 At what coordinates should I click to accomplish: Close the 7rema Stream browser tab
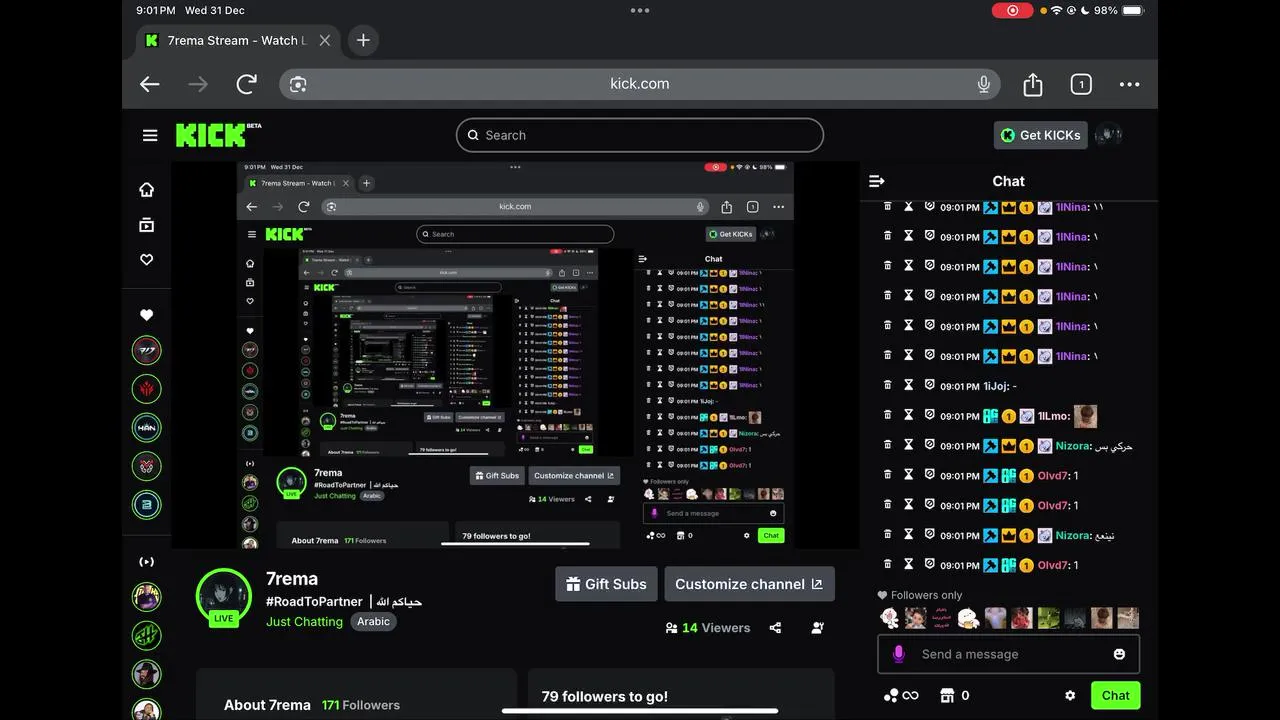click(x=324, y=41)
